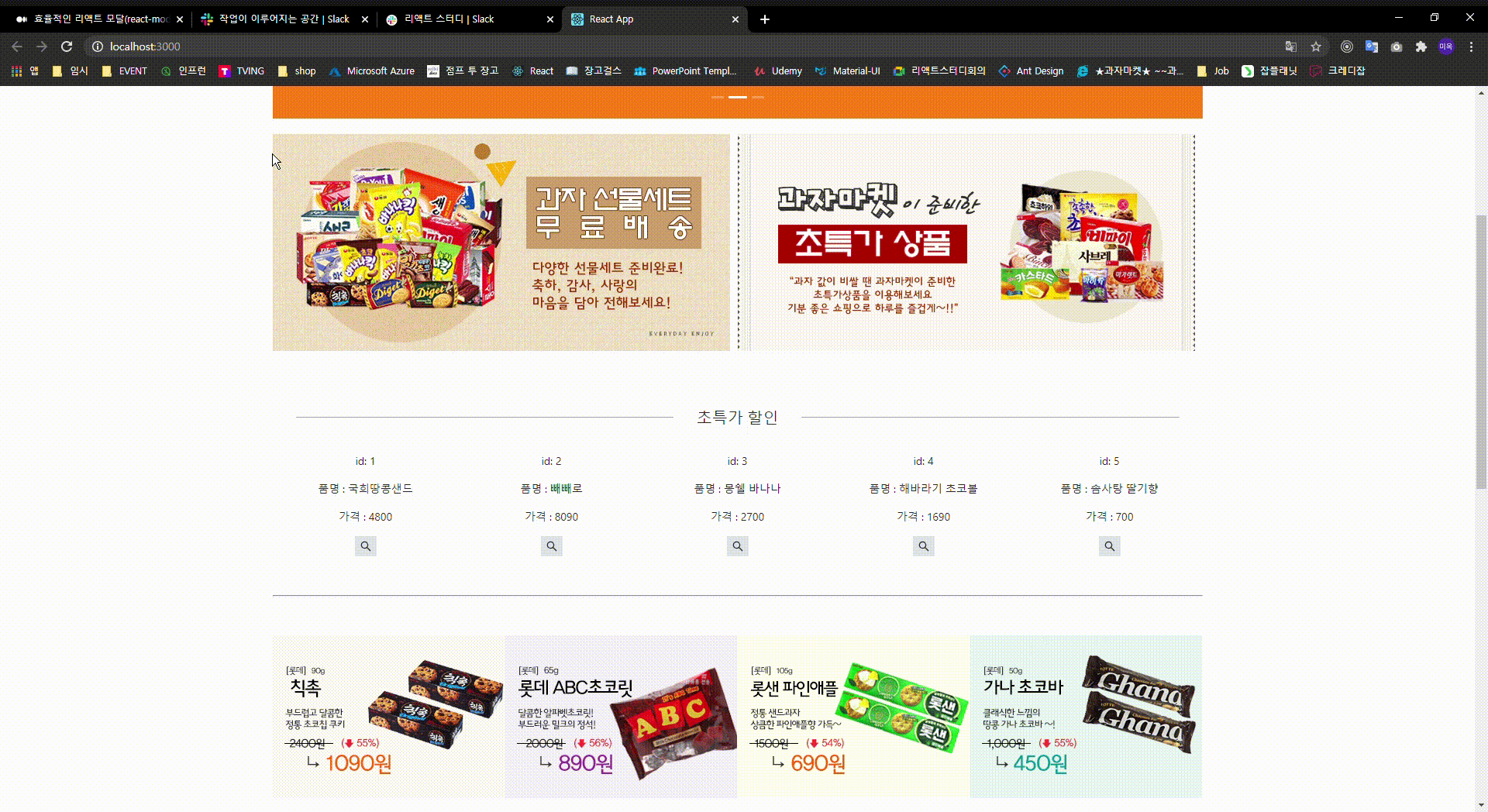The height and width of the screenshot is (812, 1488).
Task: Click 과자 선물세트 무료배송 banner
Action: 501,243
